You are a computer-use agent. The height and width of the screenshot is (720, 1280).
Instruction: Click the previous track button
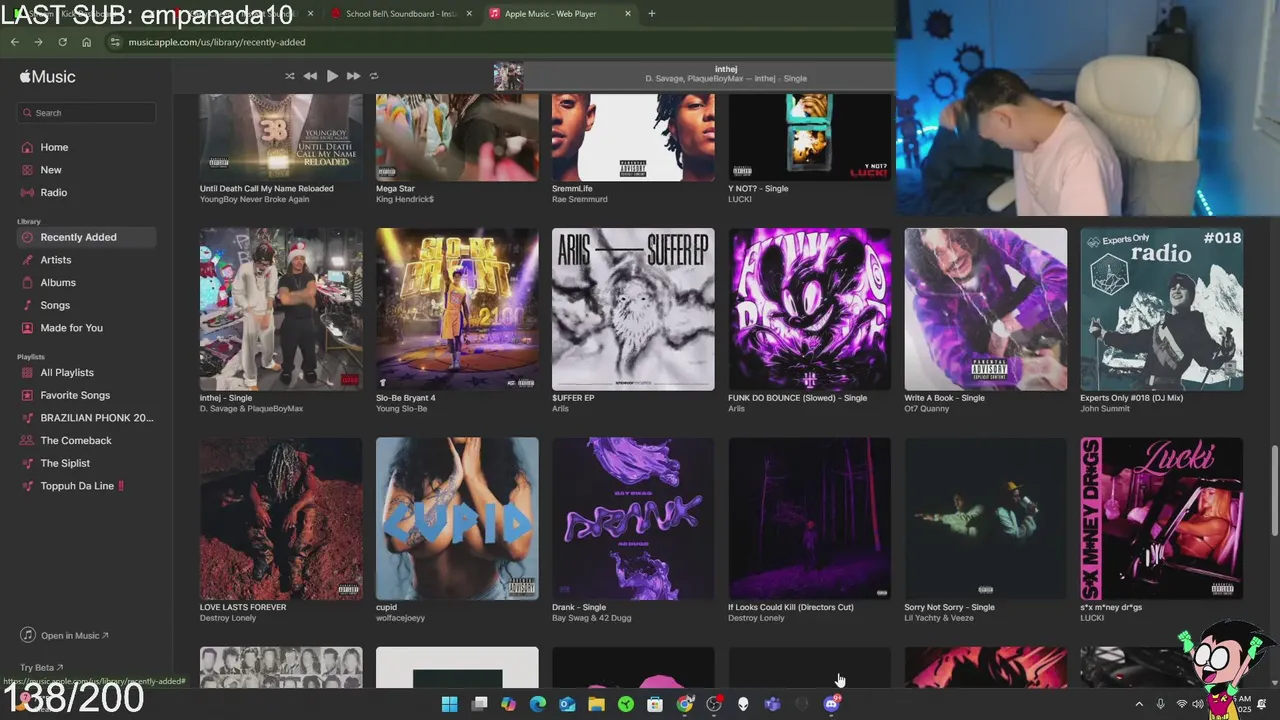[x=310, y=76]
